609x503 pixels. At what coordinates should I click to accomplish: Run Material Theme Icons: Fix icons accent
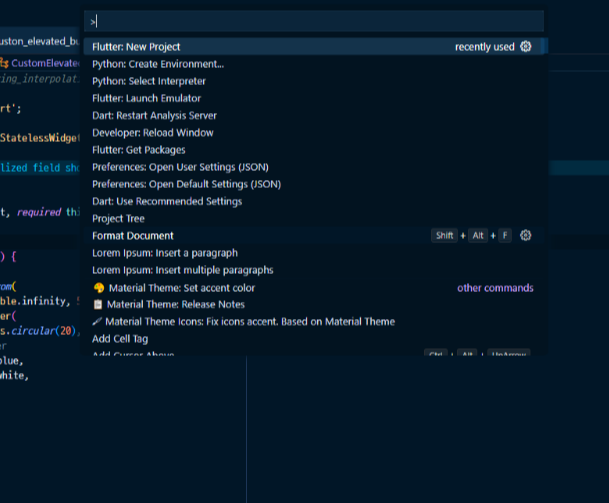[x=313, y=322]
